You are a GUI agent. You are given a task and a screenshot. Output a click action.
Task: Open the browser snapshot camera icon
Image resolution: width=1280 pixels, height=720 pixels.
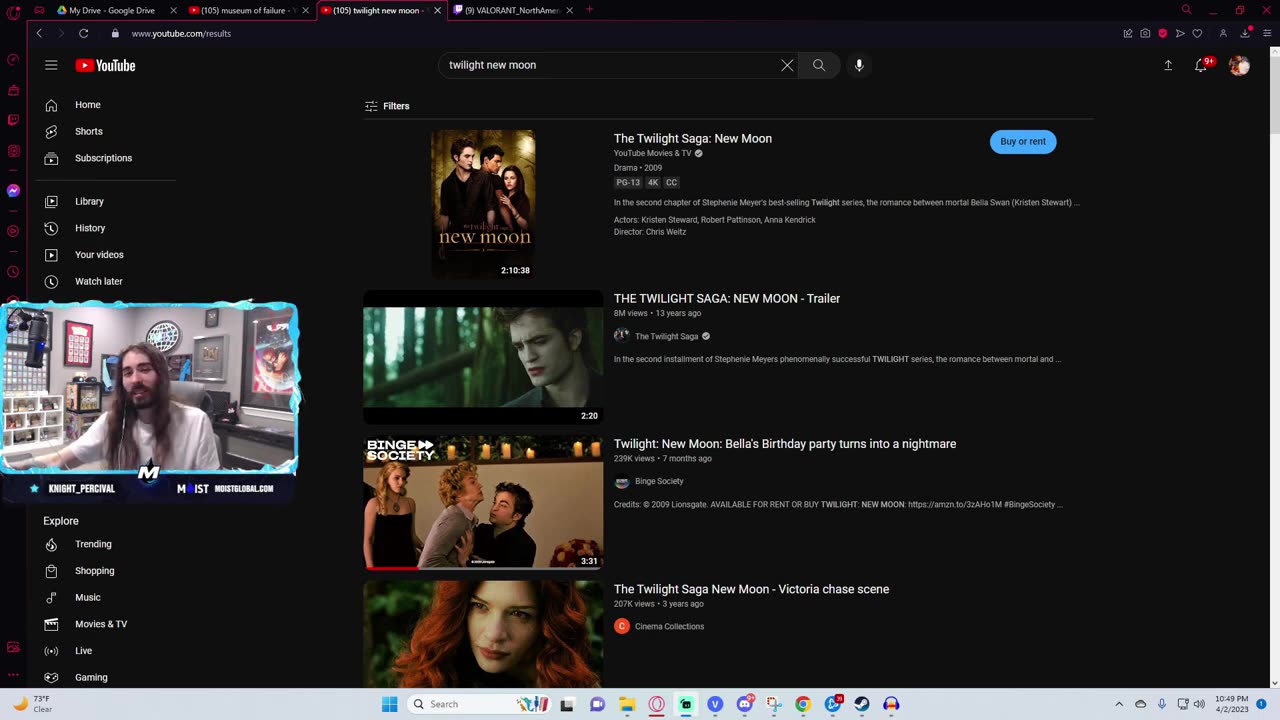click(x=1145, y=33)
